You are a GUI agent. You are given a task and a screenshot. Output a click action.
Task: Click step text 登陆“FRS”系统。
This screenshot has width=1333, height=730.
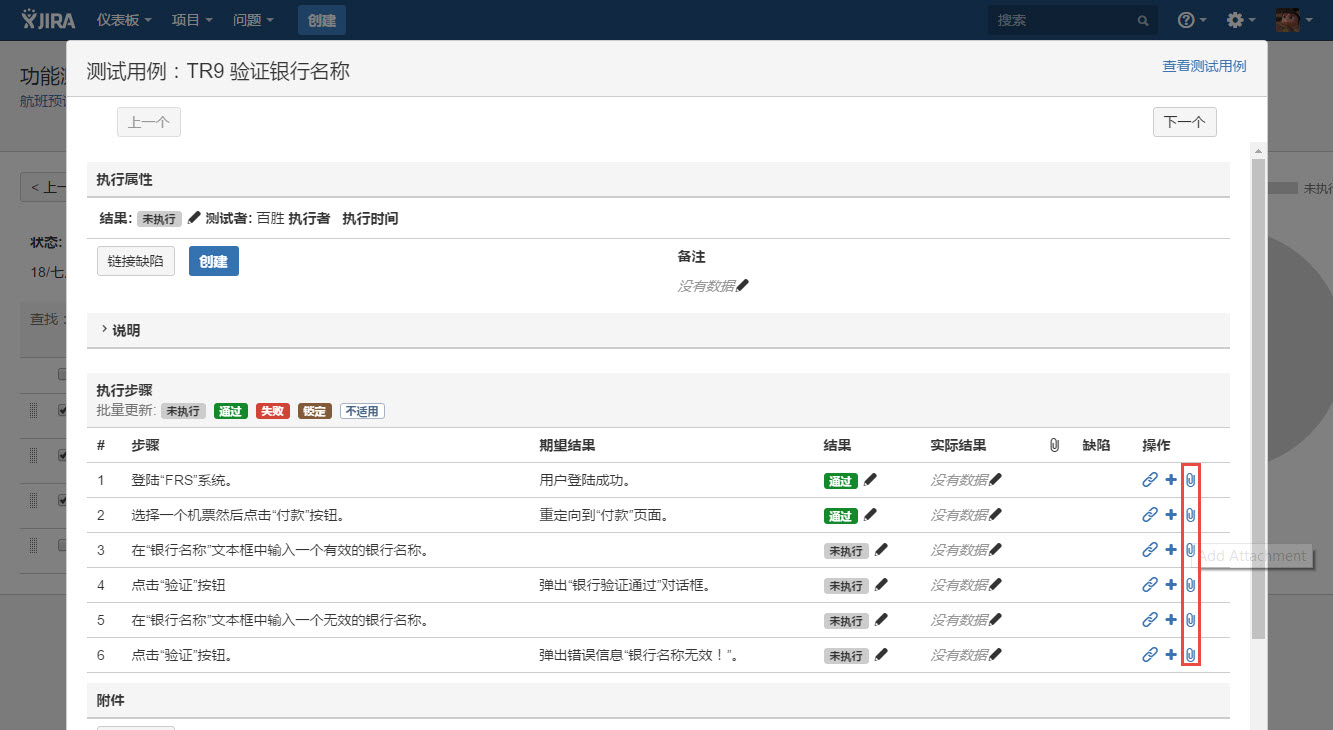click(182, 480)
